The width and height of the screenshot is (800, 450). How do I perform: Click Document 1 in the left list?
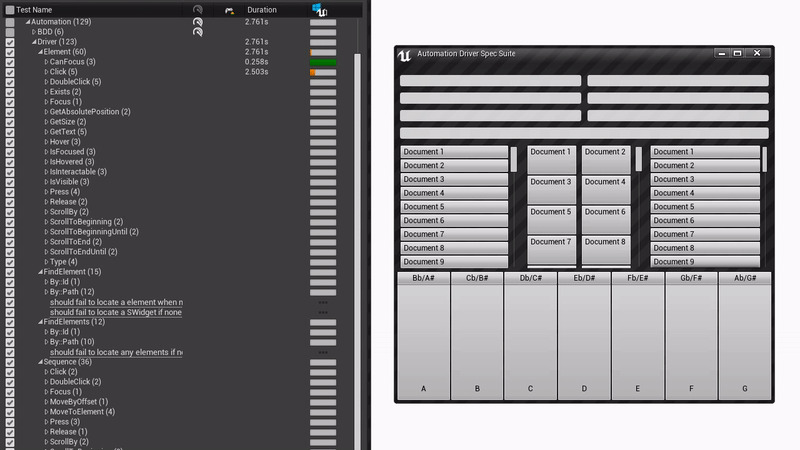tap(454, 152)
